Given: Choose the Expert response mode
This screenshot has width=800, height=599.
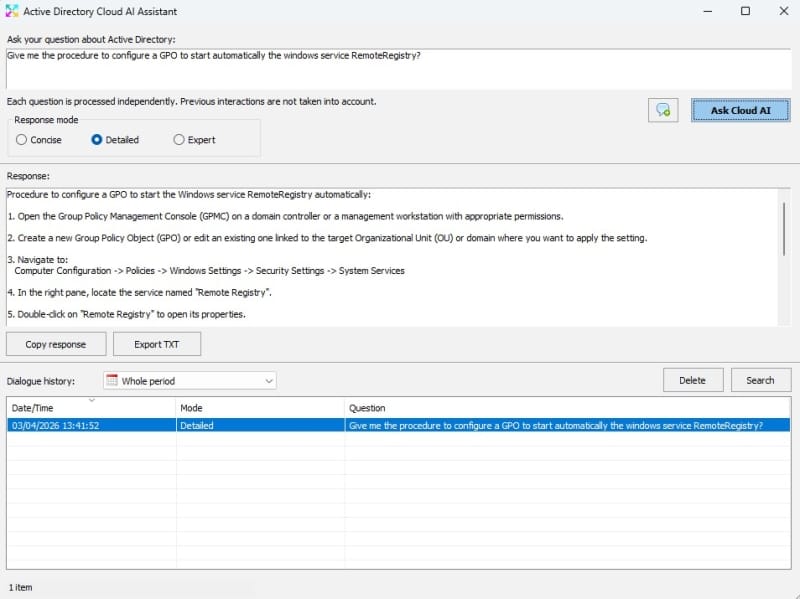Looking at the screenshot, I should 179,140.
